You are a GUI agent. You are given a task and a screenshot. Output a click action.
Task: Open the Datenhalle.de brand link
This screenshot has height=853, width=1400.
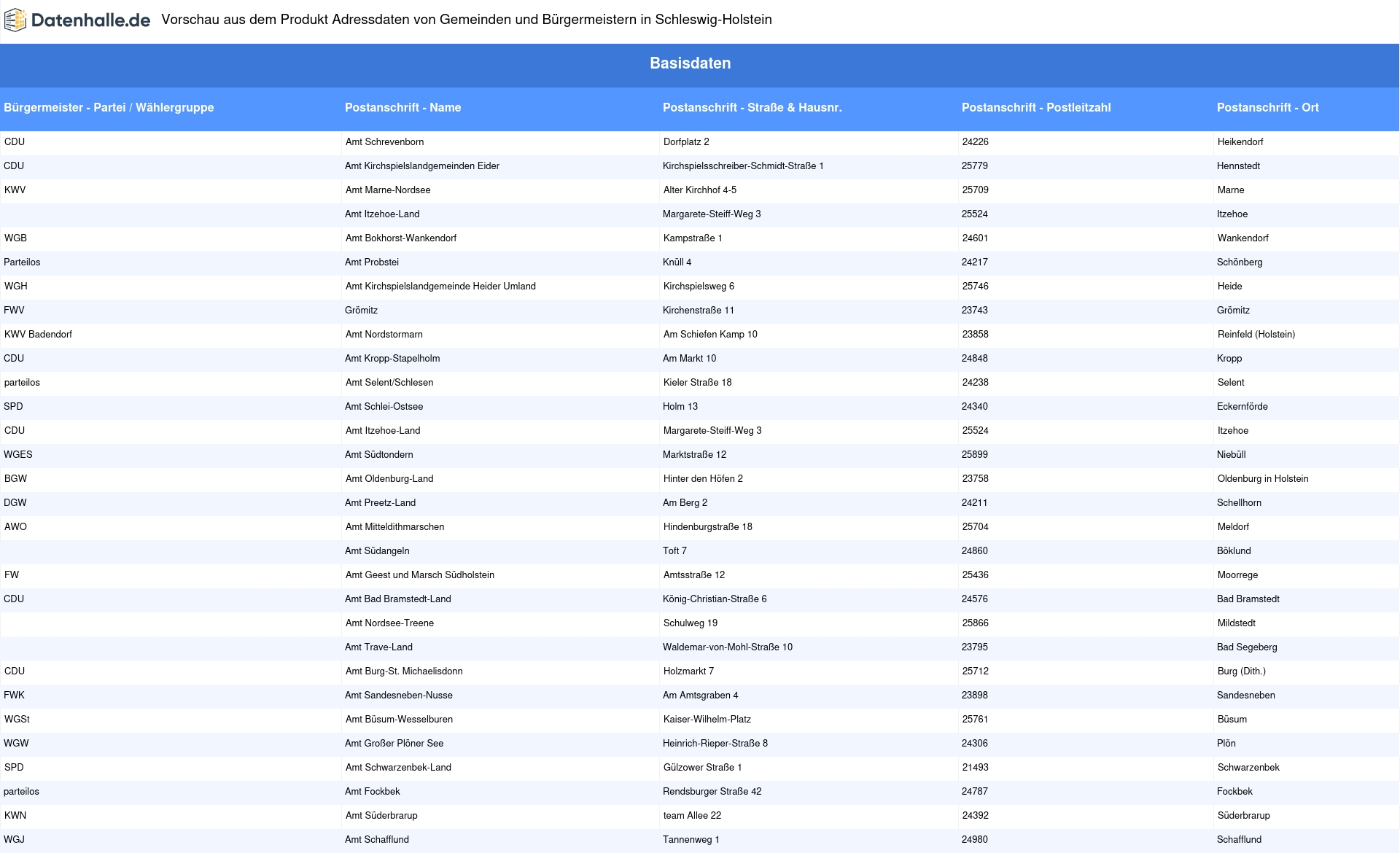coord(77,20)
